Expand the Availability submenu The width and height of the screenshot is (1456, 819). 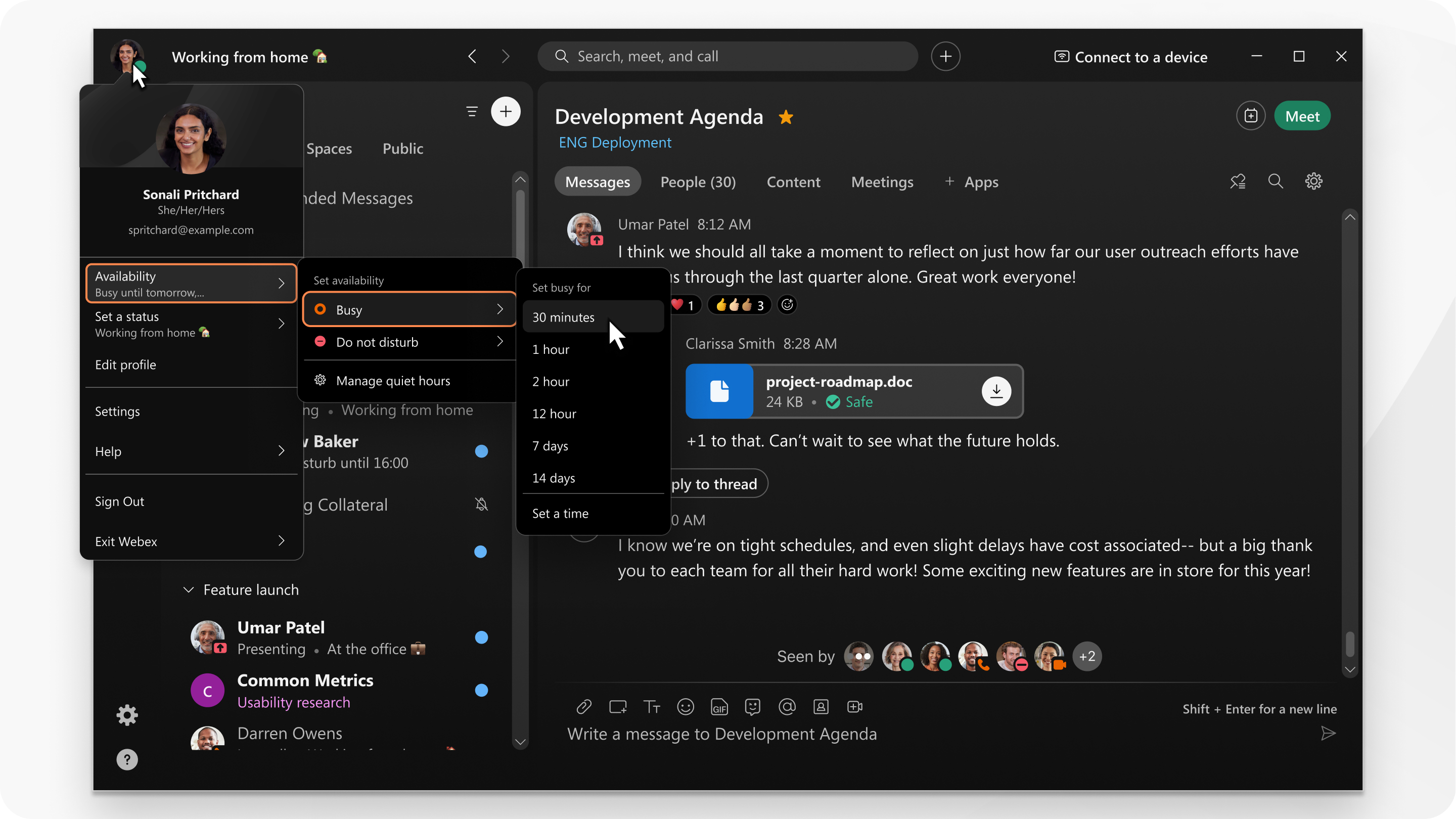pyautogui.click(x=190, y=283)
